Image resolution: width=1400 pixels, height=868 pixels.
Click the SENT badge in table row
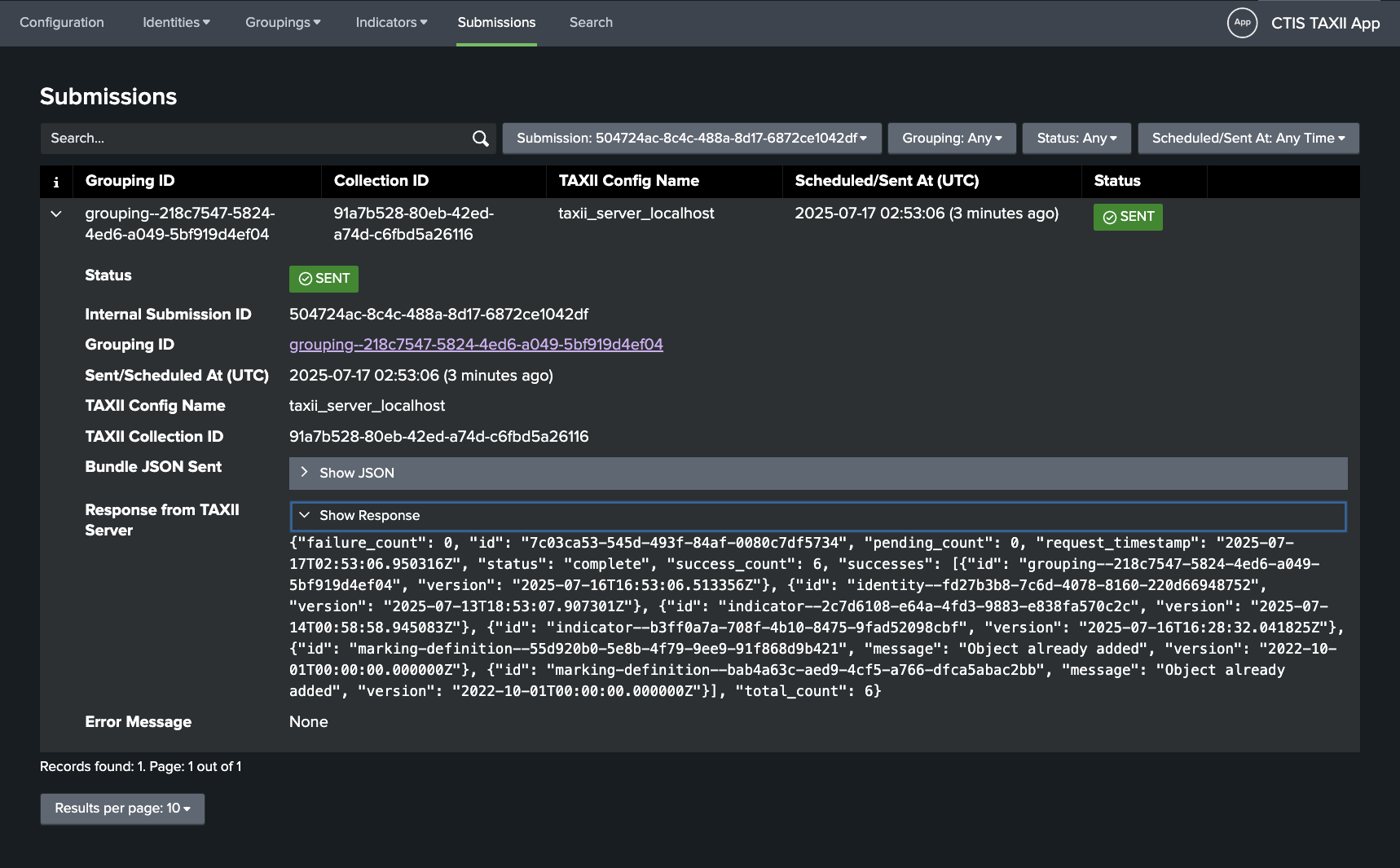coord(1128,217)
